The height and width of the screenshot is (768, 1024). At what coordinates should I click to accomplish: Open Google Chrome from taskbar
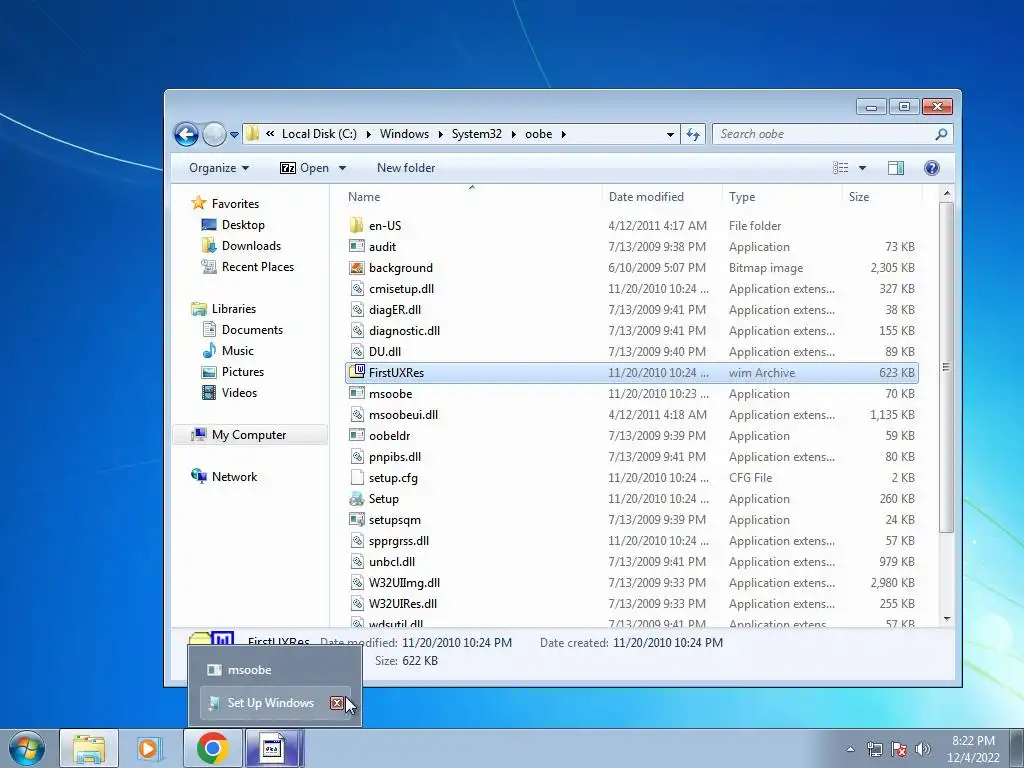point(212,748)
